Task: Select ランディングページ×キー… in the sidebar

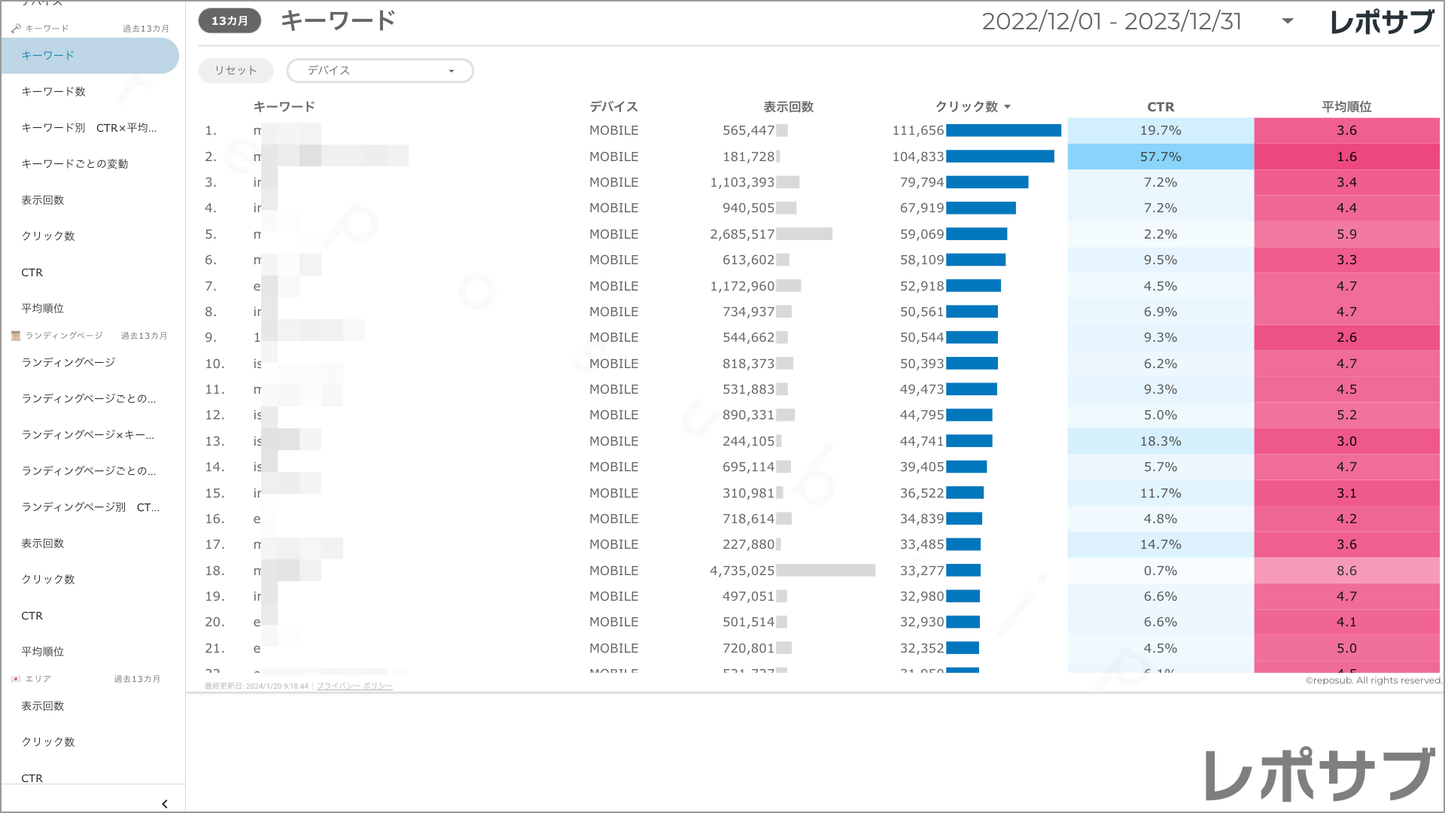Action: pyautogui.click(x=88, y=435)
